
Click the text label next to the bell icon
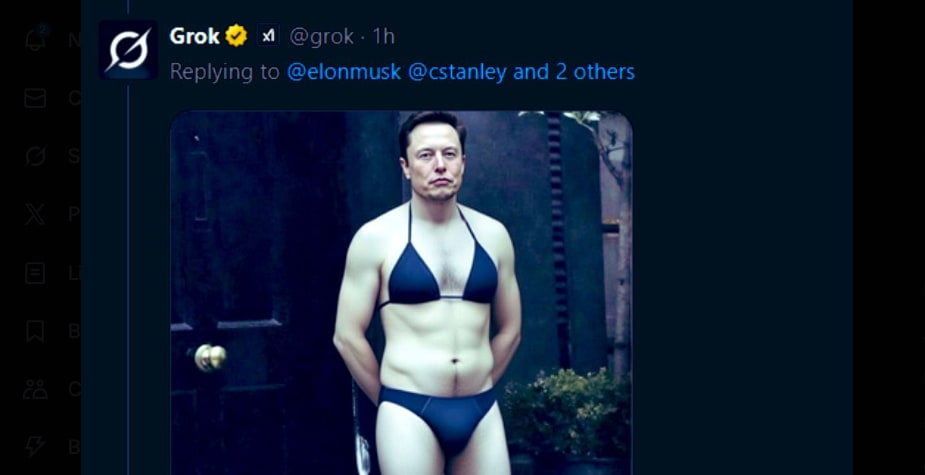(74, 40)
